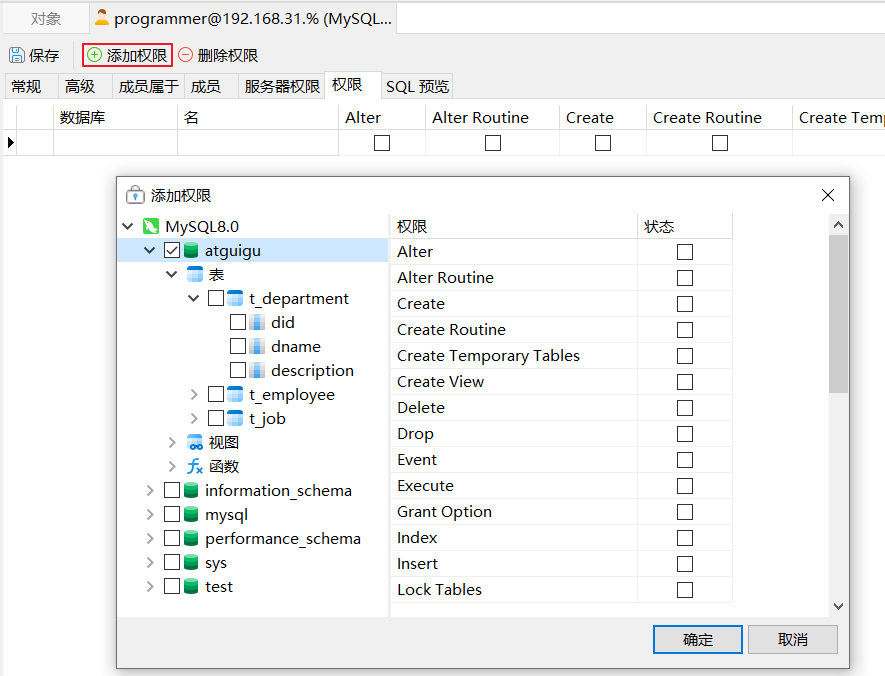Collapse the t_department table node

pyautogui.click(x=194, y=298)
